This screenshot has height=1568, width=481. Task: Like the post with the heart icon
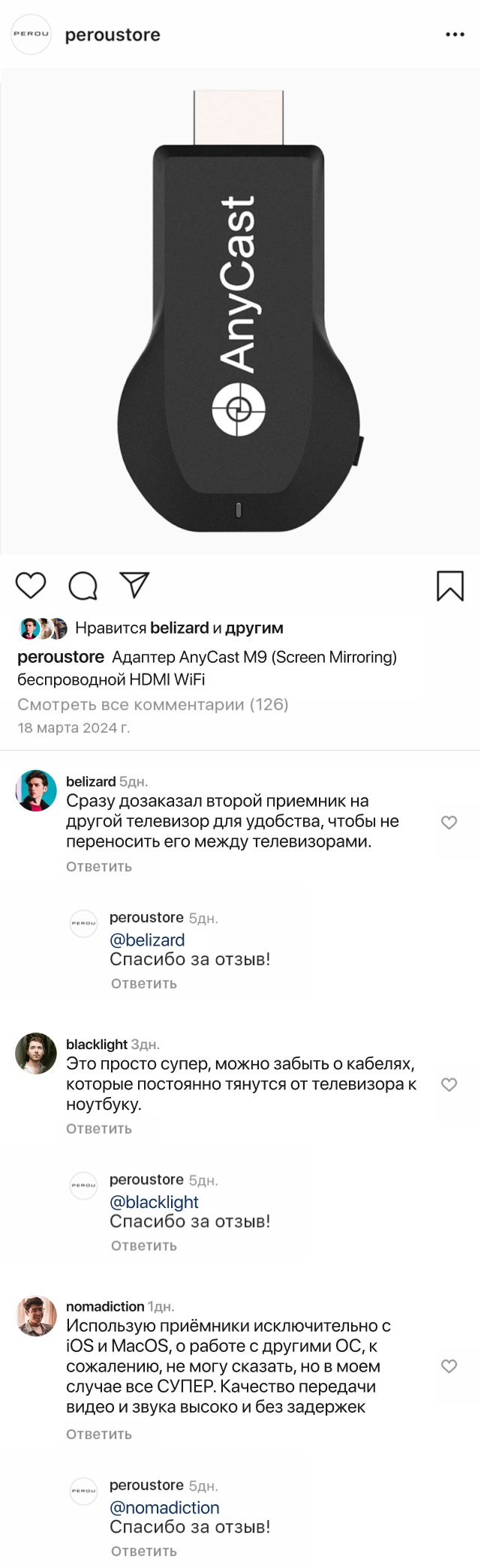click(31, 585)
